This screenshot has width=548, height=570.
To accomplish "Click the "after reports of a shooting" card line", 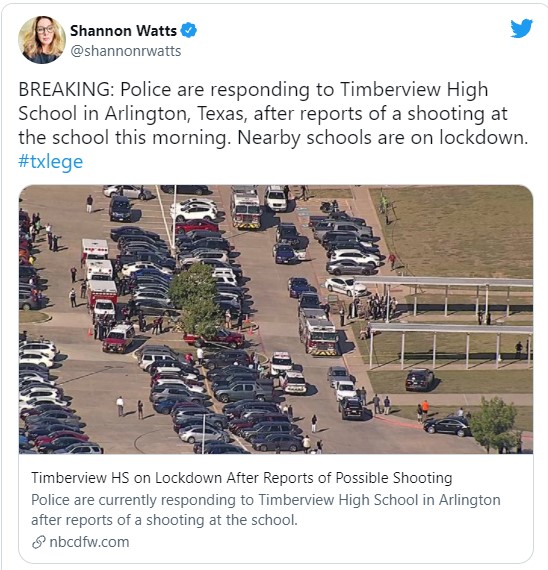I will pyautogui.click(x=164, y=520).
